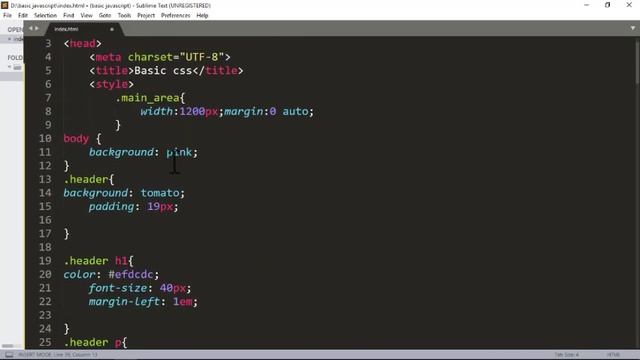Click the 'body' selector on line 10
Viewport: 640px width, 360px height.
(x=76, y=138)
